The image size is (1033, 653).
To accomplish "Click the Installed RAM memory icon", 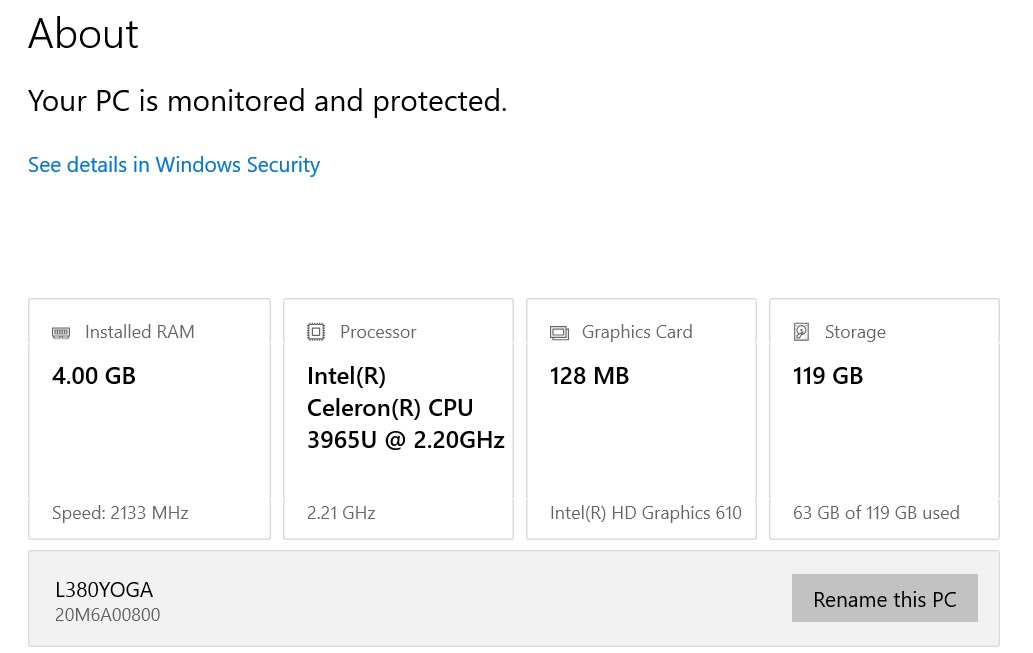I will [62, 332].
